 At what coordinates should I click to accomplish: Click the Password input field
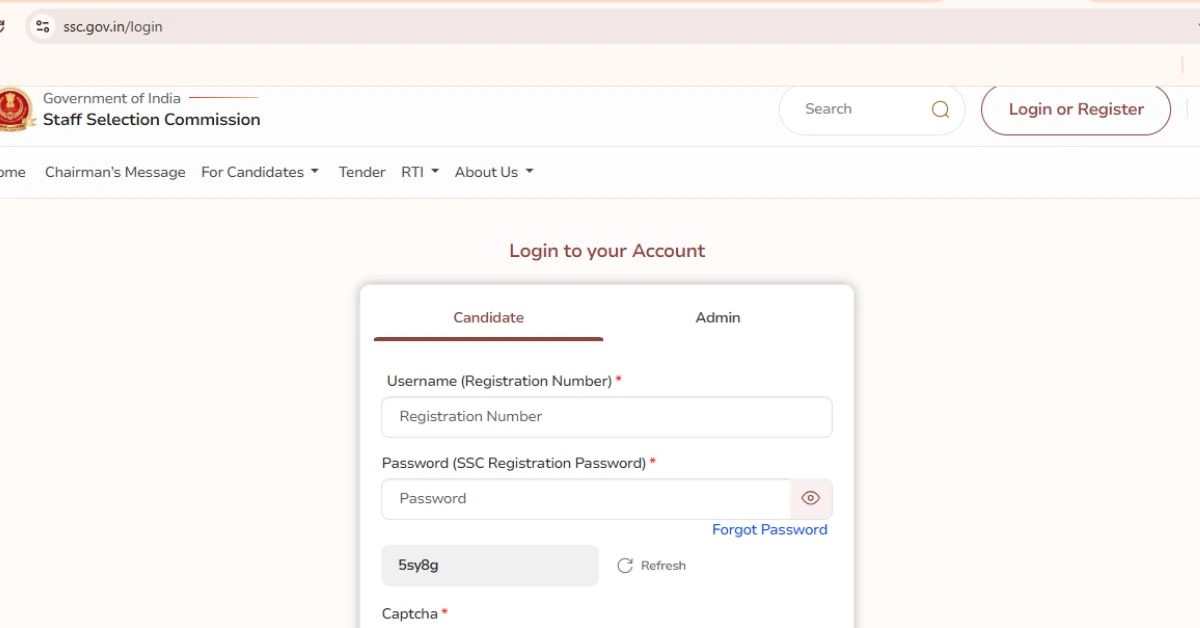coord(586,499)
